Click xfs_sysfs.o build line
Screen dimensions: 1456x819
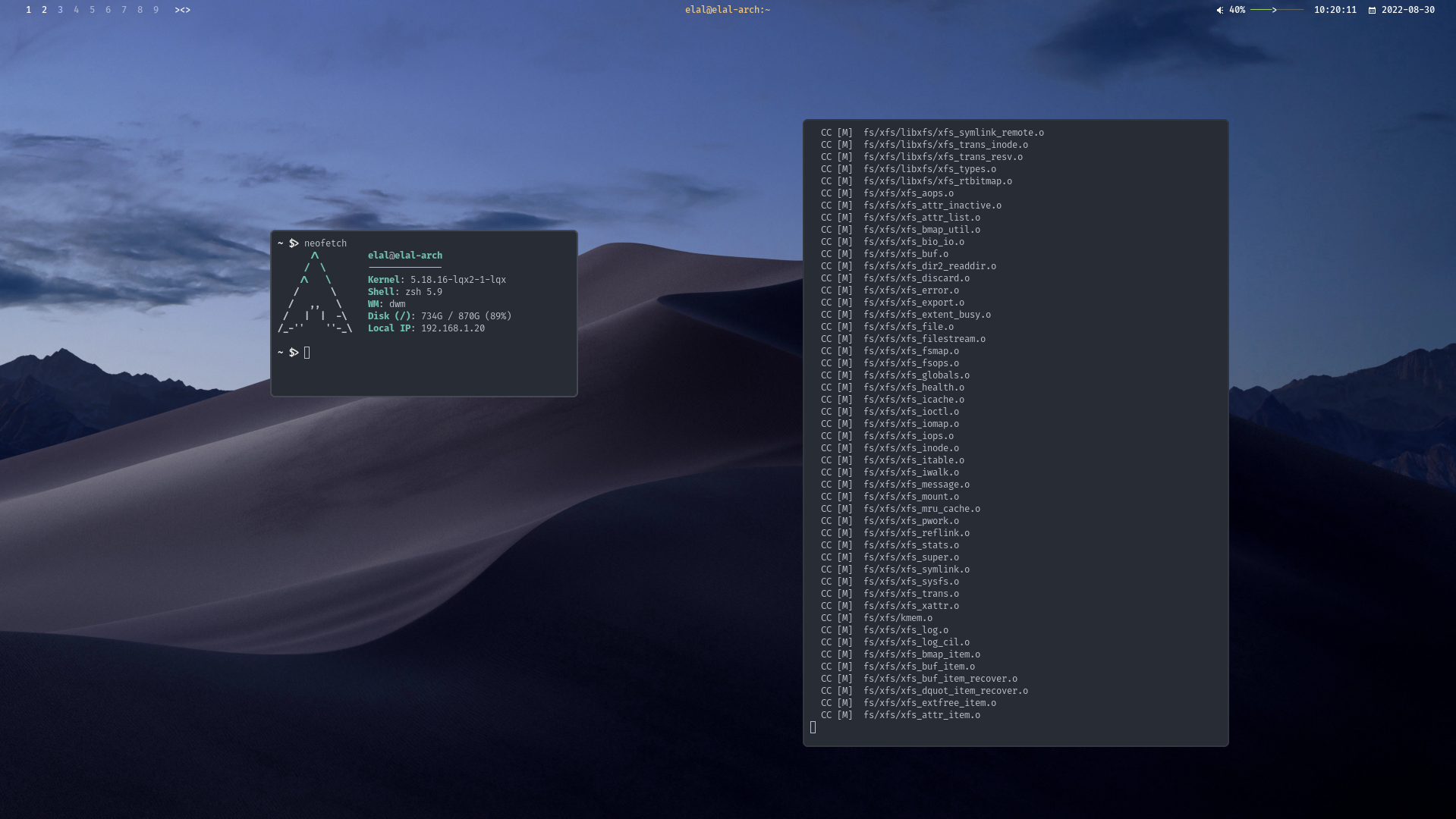[x=889, y=582]
